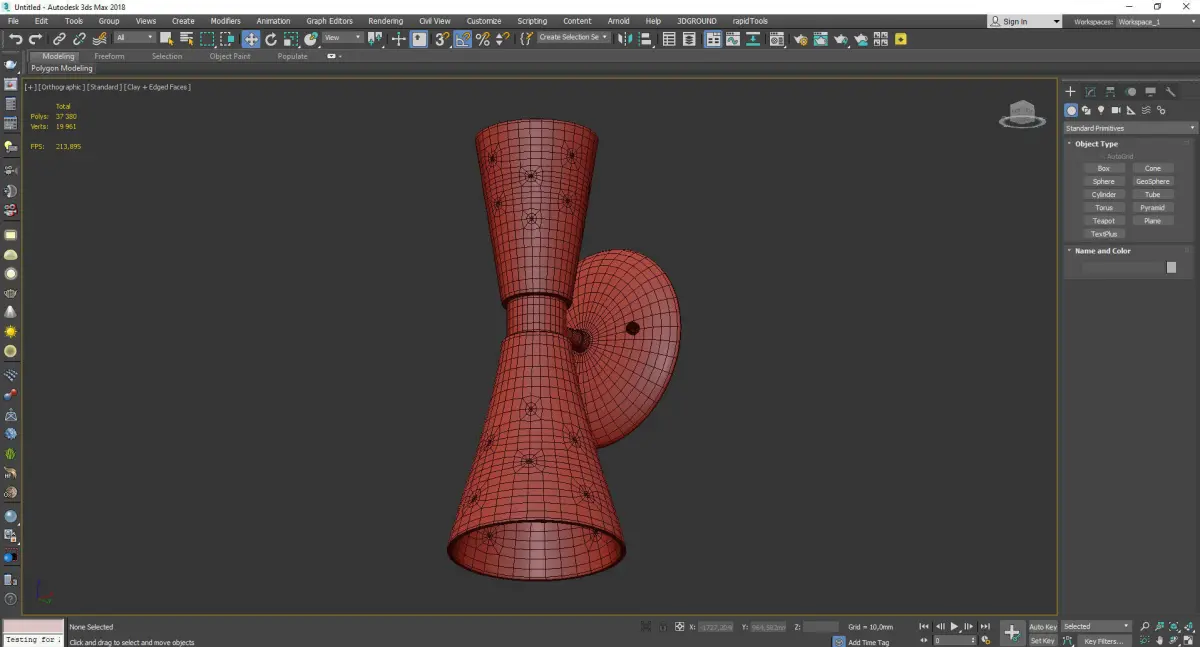Click the object color swatch
1200x647 pixels.
(x=1171, y=268)
